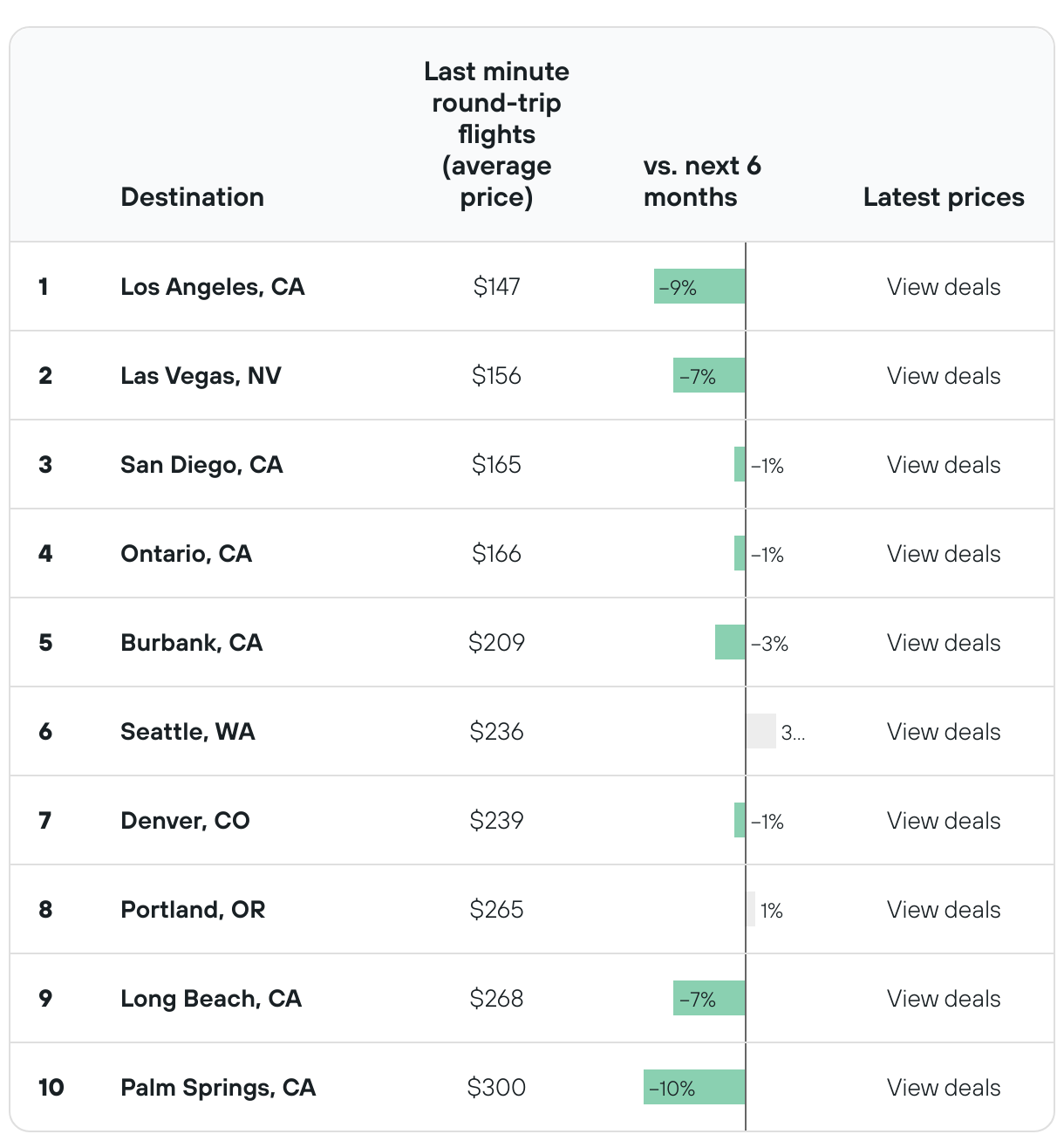Open View deals for Denver, CO

click(x=943, y=821)
